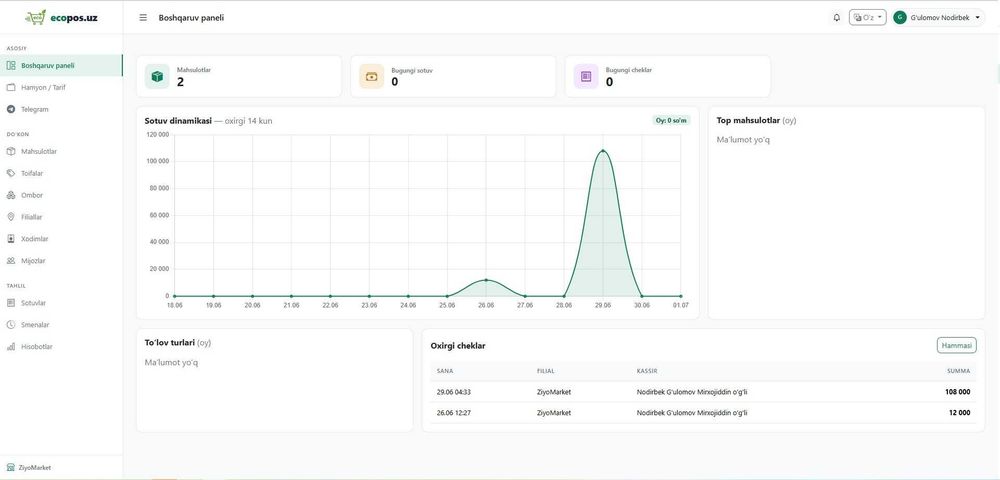The width and height of the screenshot is (1000, 480).
Task: Open the O'z language dropdown
Action: point(867,18)
